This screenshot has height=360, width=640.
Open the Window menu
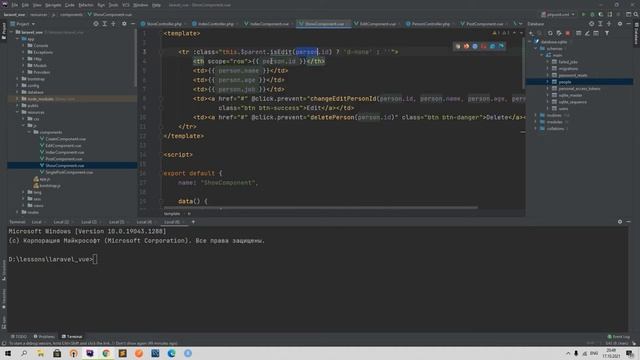click(x=141, y=5)
